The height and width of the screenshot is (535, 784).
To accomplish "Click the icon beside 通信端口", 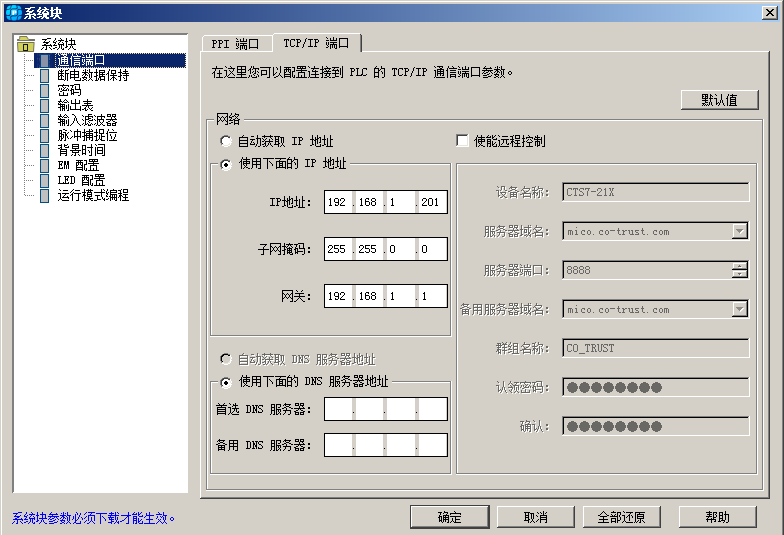I will (x=44, y=60).
